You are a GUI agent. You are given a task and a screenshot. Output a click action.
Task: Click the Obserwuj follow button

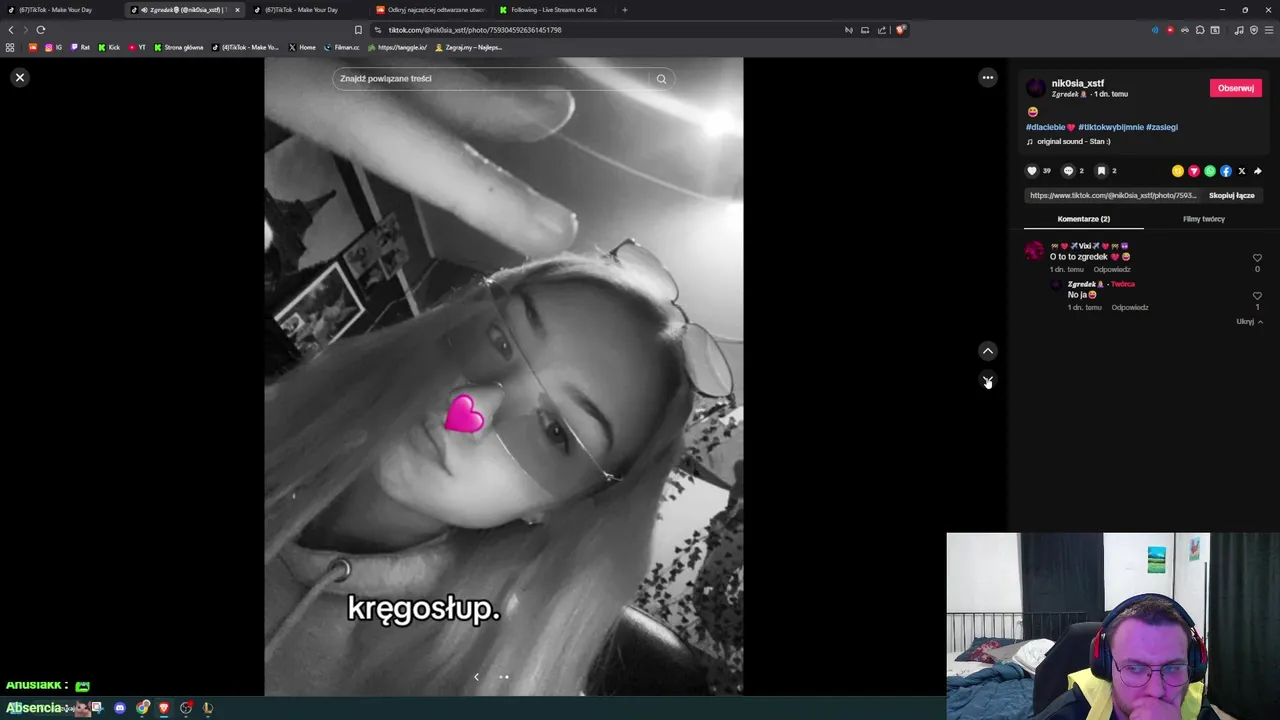[x=1236, y=88]
